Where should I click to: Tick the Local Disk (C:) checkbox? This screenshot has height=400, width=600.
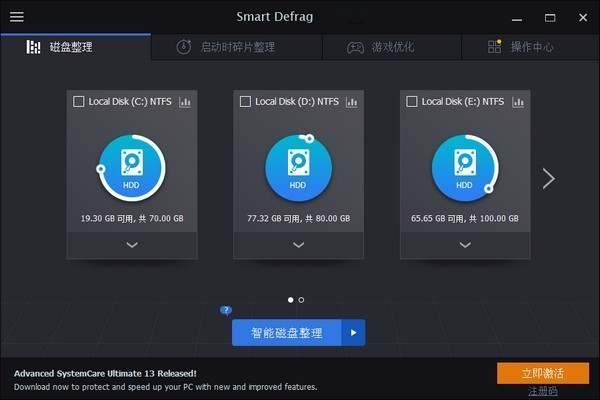click(78, 102)
